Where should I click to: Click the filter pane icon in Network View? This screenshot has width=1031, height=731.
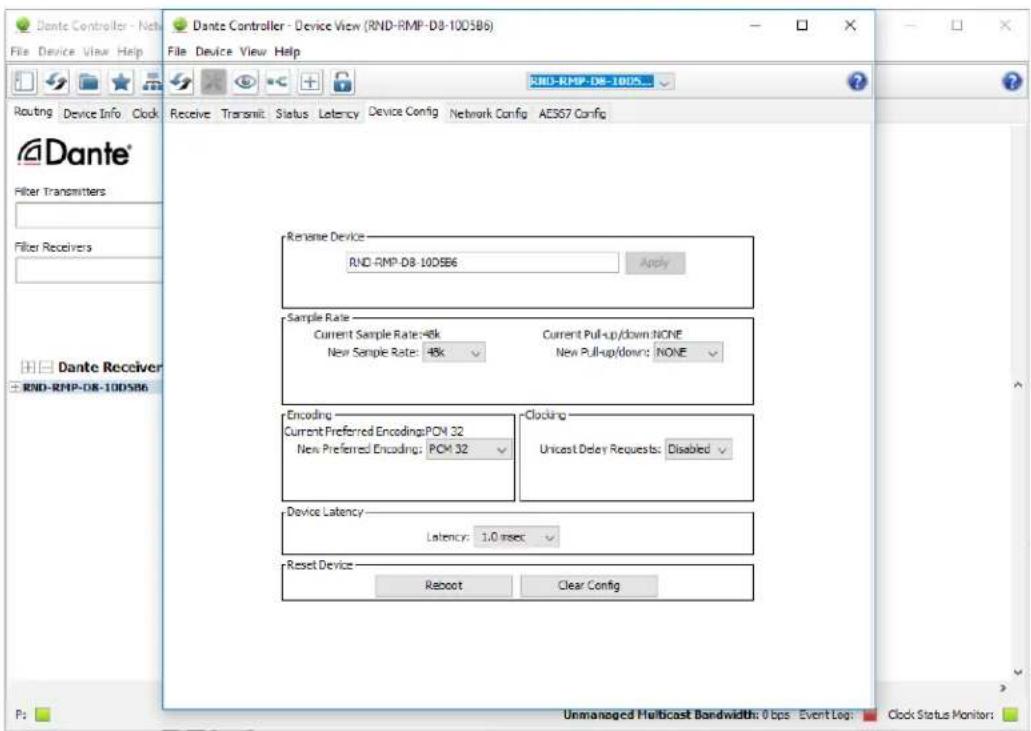coord(24,82)
